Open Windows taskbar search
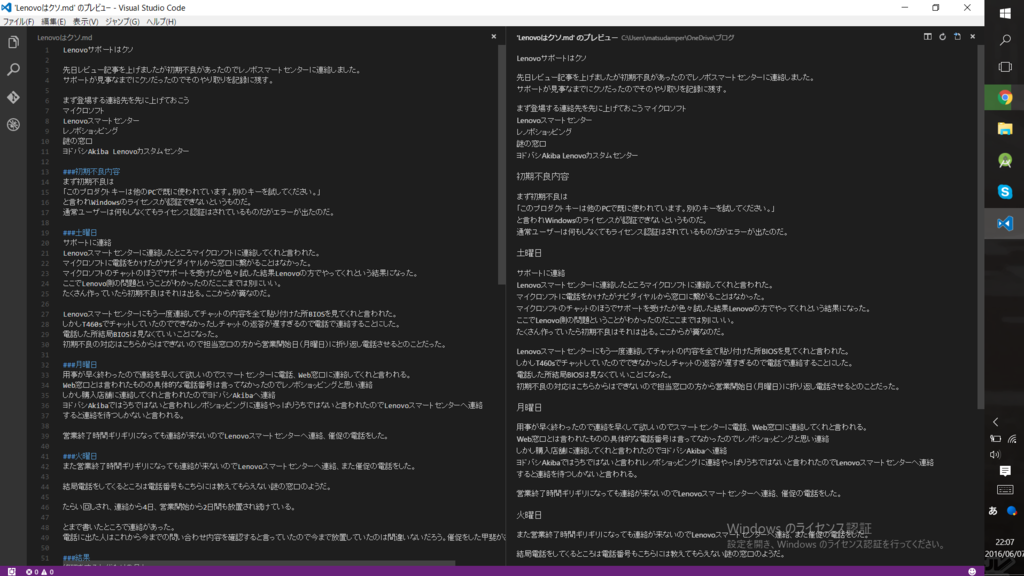 1005,40
